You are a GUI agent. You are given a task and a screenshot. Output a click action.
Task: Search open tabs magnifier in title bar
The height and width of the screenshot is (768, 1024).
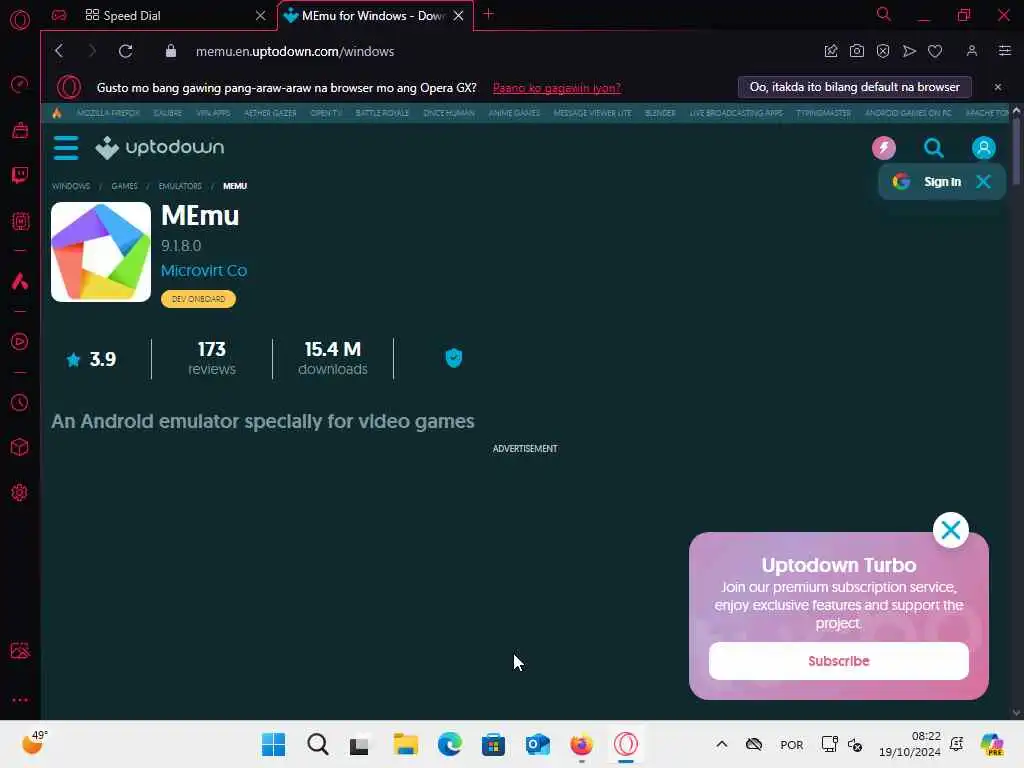click(884, 14)
